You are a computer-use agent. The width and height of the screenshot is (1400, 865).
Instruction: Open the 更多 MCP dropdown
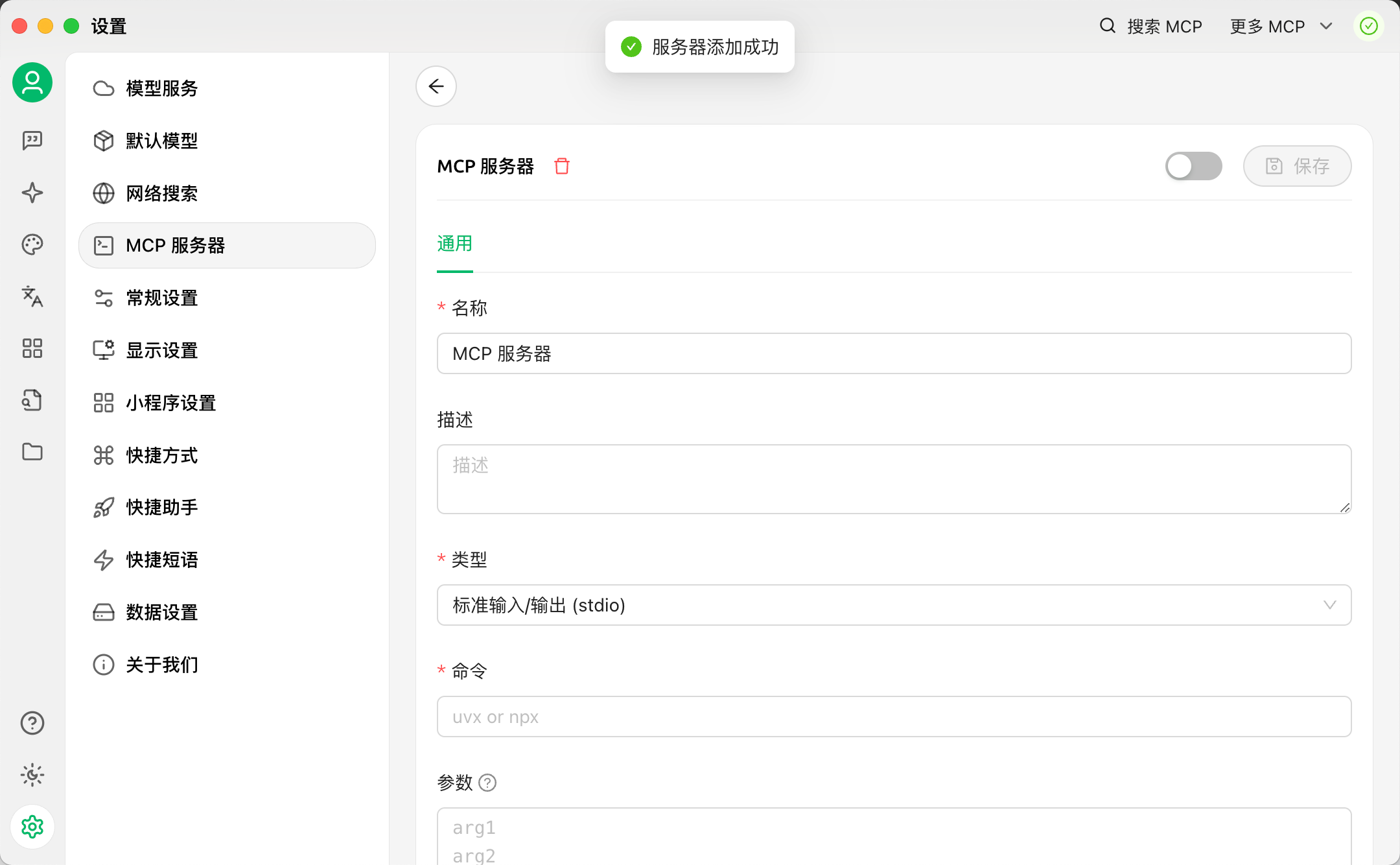tap(1280, 27)
